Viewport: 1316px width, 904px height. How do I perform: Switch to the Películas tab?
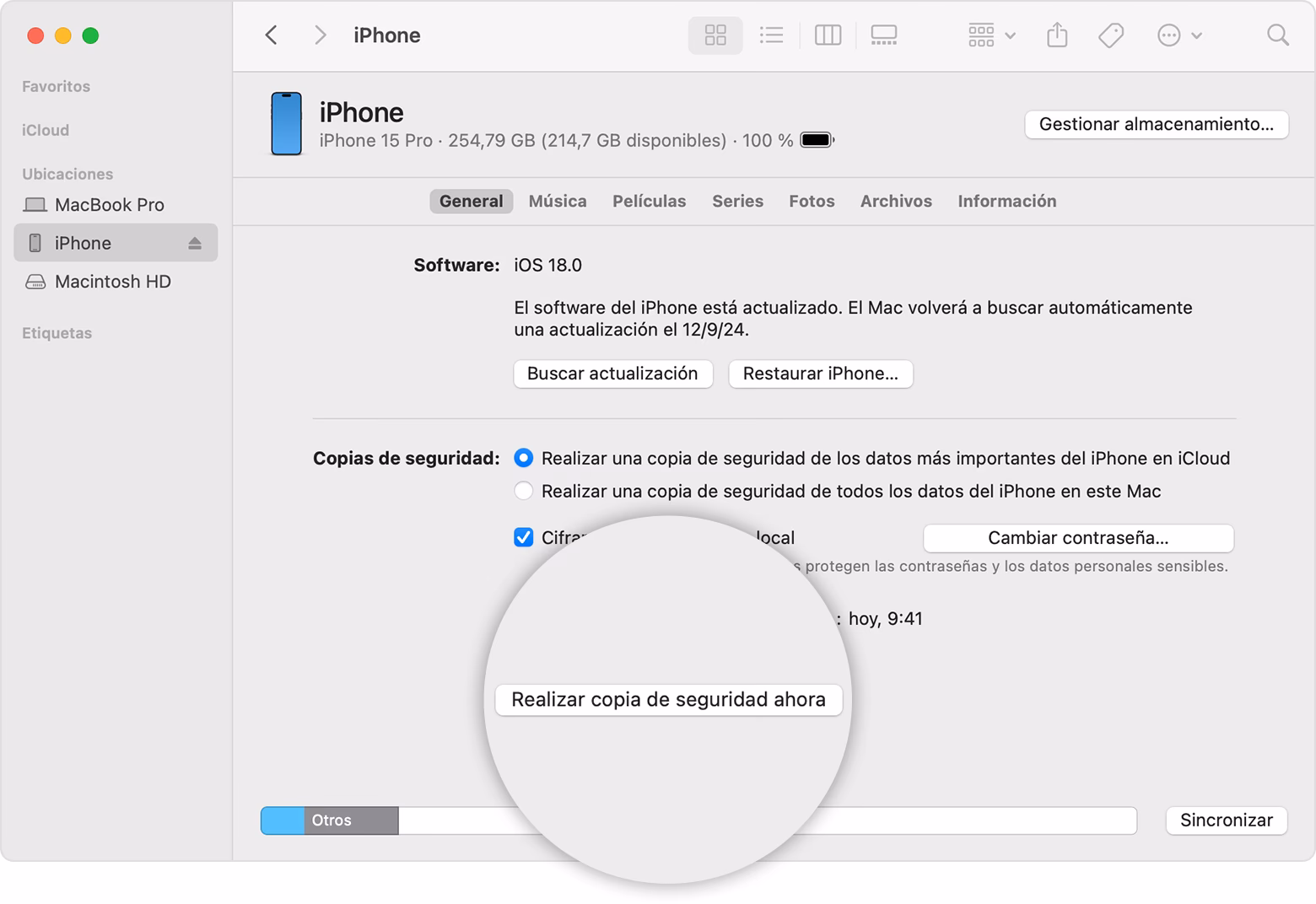649,201
